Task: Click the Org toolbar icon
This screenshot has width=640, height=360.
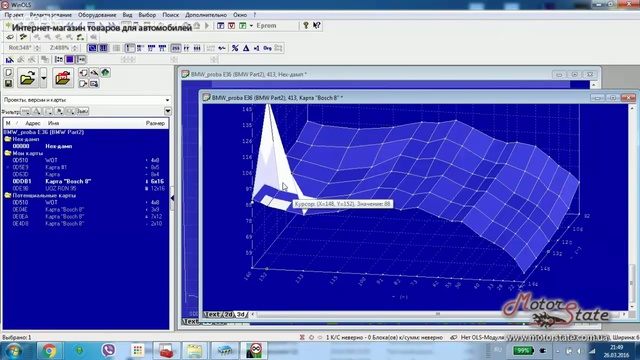Action: coord(267,48)
